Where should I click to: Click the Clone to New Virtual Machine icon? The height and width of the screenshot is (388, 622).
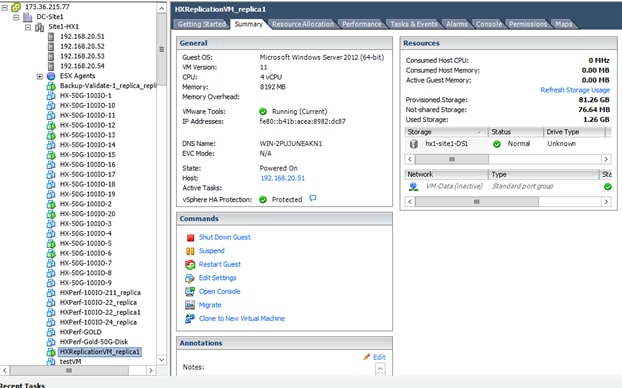pyautogui.click(x=190, y=319)
